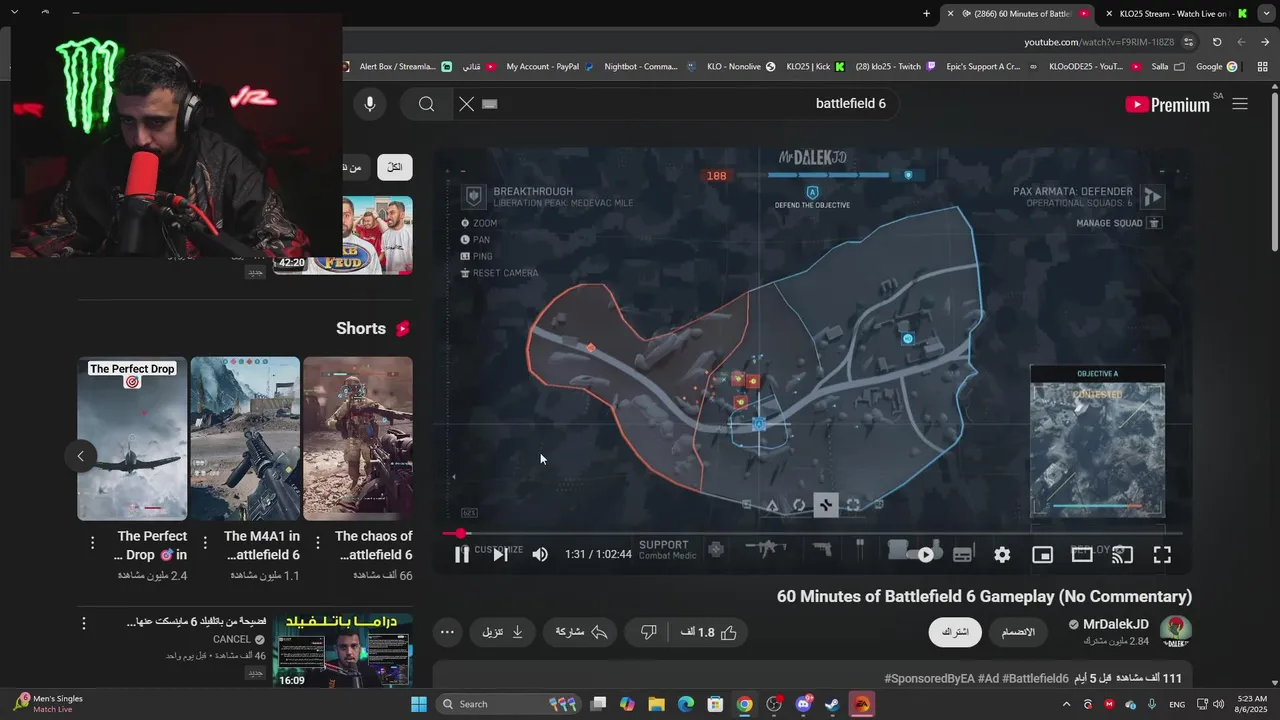Screen dimensions: 1280x720
Task: Show hidden tray icons chevron
Action: (x=1066, y=704)
